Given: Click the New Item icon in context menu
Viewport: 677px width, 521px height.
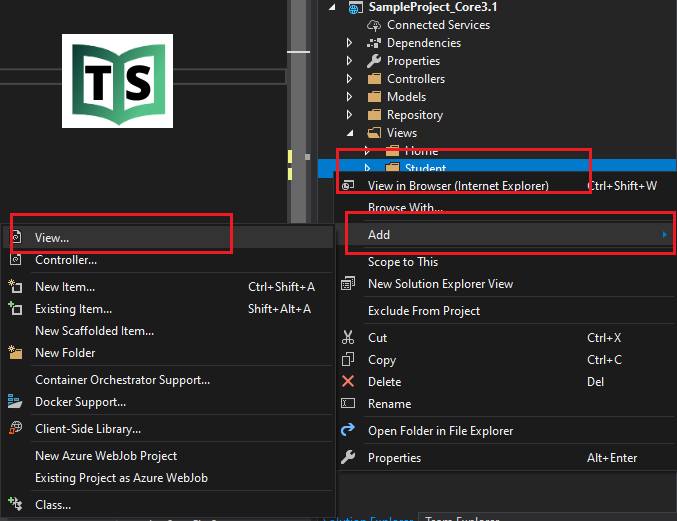Looking at the screenshot, I should point(15,287).
